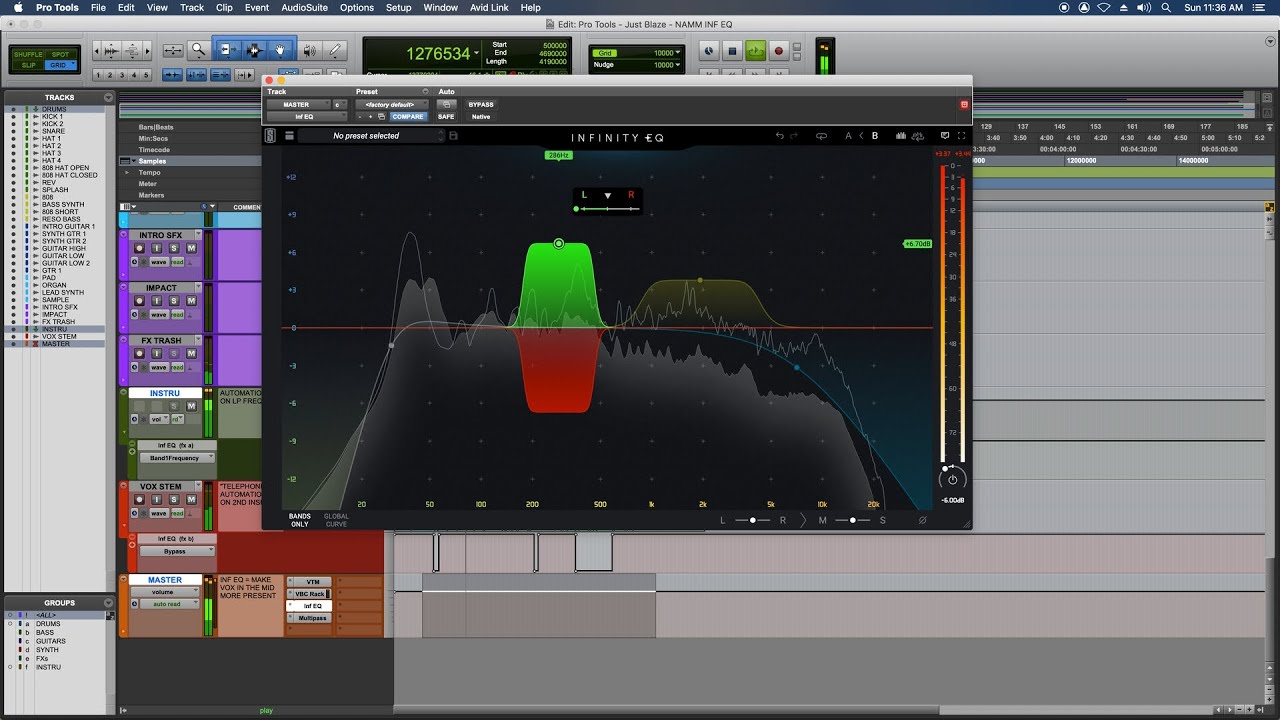Screen dimensions: 1280x720
Task: Open main counter format dropdown arrow
Action: tap(476, 53)
